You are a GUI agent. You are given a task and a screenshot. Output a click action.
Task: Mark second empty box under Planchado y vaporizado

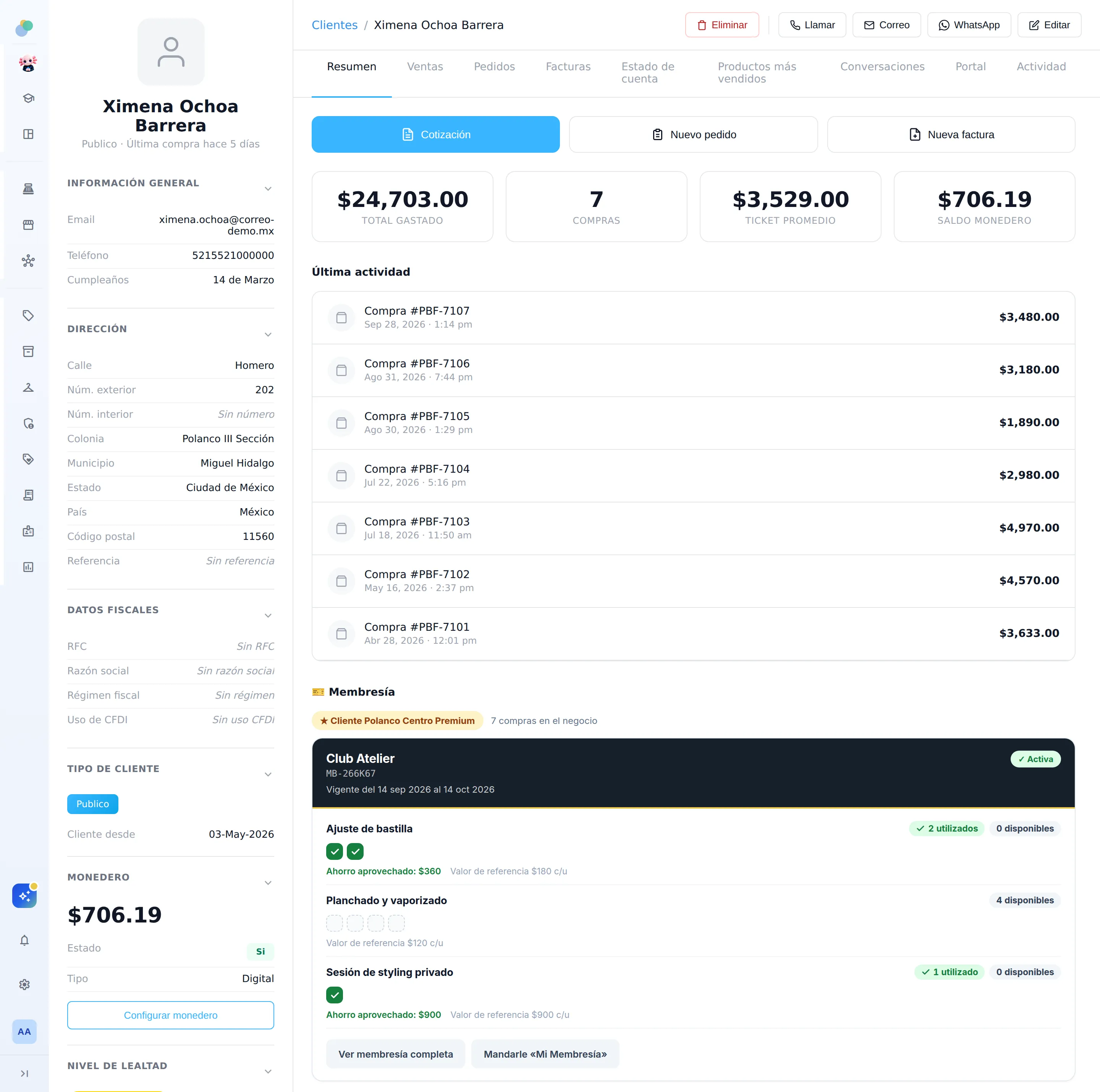tap(355, 924)
